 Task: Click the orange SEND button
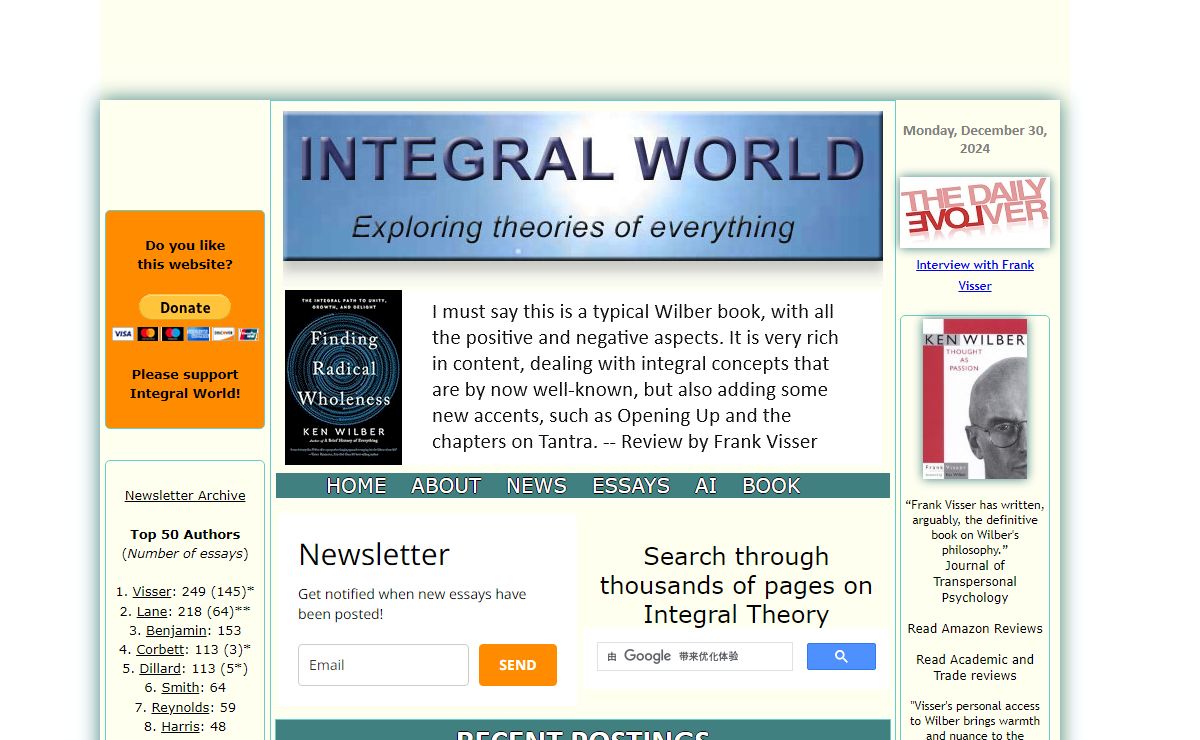coord(518,665)
